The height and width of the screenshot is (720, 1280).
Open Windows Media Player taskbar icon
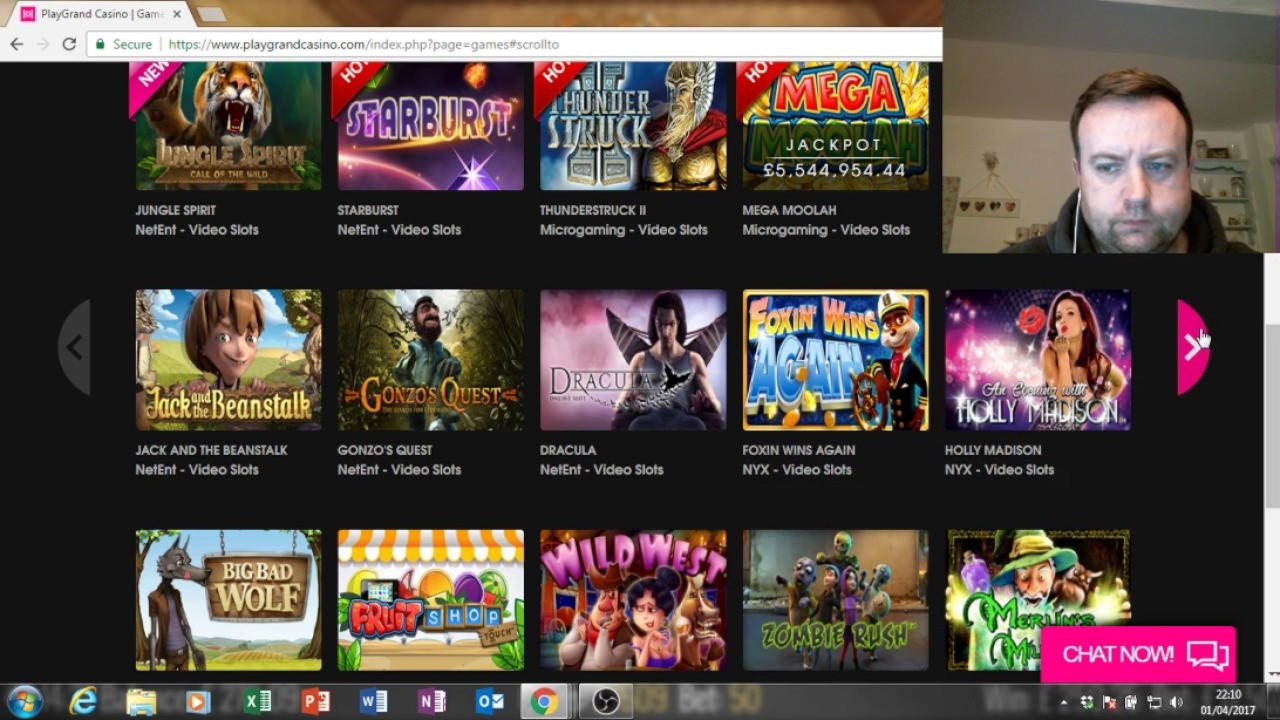click(198, 702)
